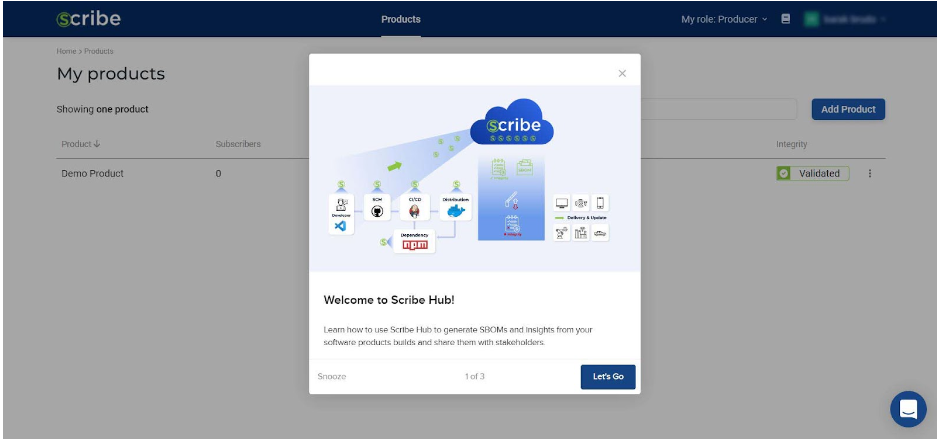Select the Products tab in top navigation
The height and width of the screenshot is (441, 937).
point(401,19)
